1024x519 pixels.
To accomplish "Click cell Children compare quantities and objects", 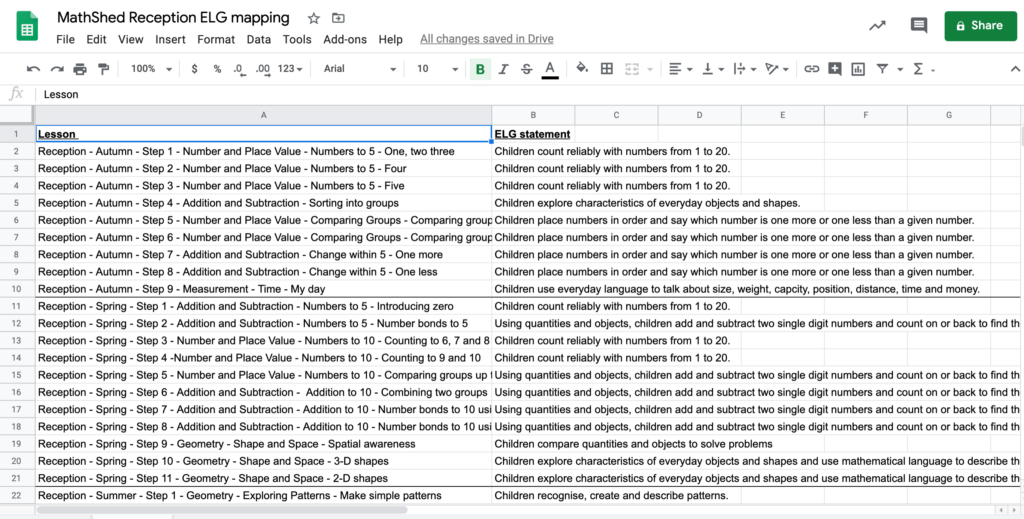I will click(x=533, y=444).
